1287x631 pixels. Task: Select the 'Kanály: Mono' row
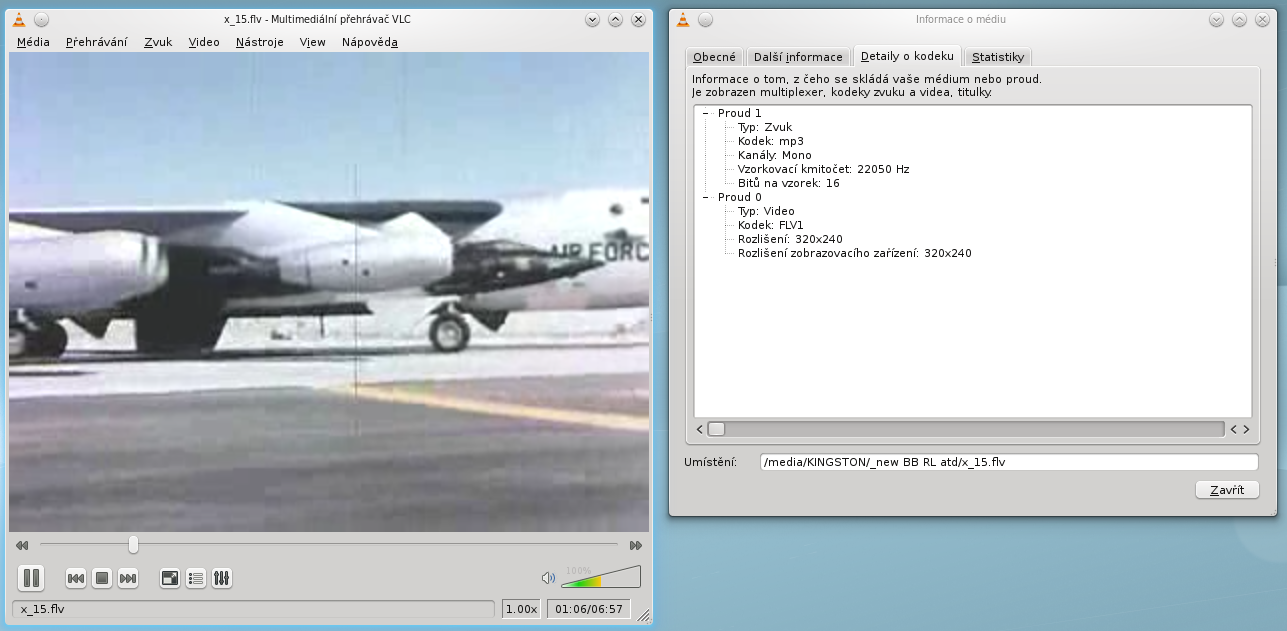775,155
